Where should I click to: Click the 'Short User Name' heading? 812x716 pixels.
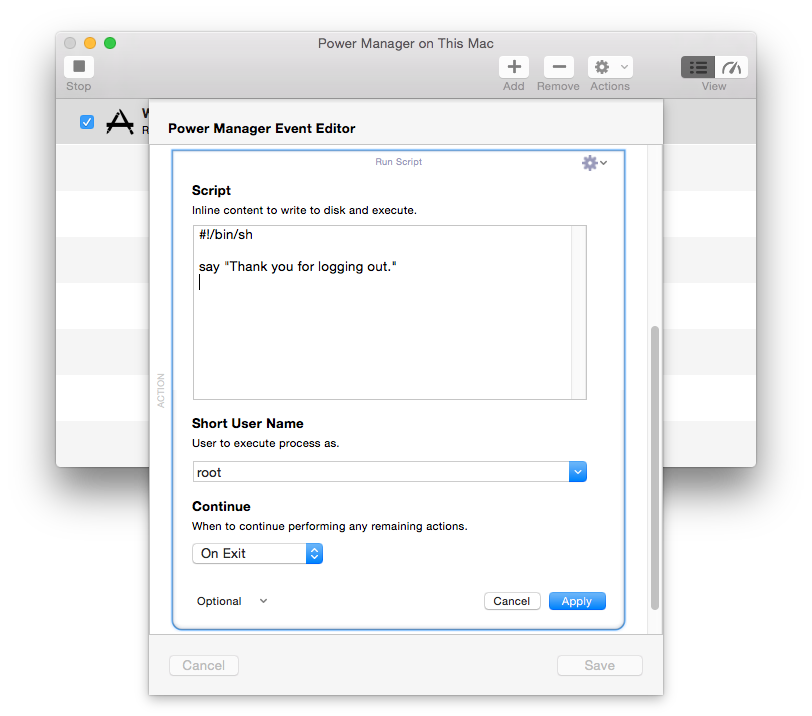tap(248, 423)
